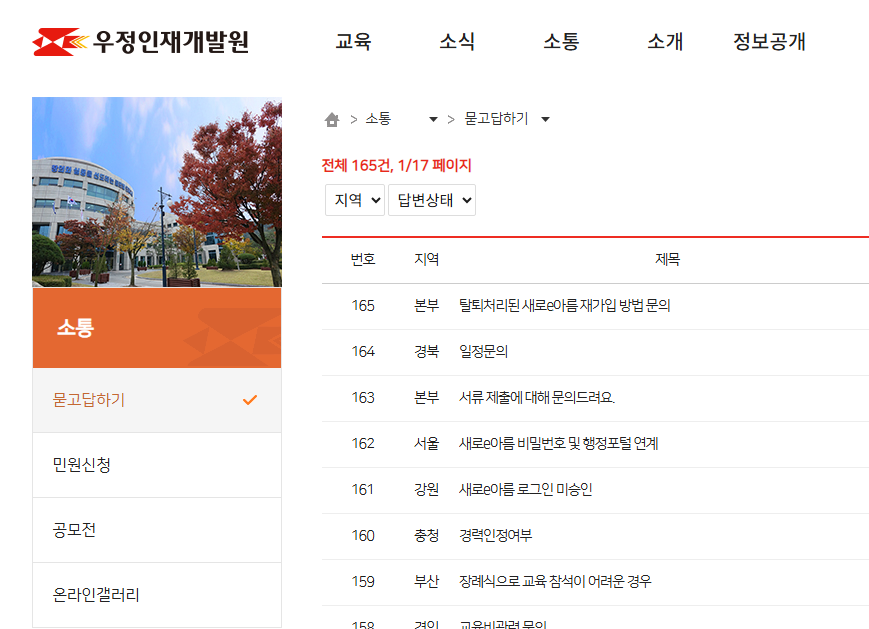Open post 탈퇴처리된 새로e아름 재가입 방법 문의
Screen dimensions: 869x629
pyautogui.click(x=565, y=305)
